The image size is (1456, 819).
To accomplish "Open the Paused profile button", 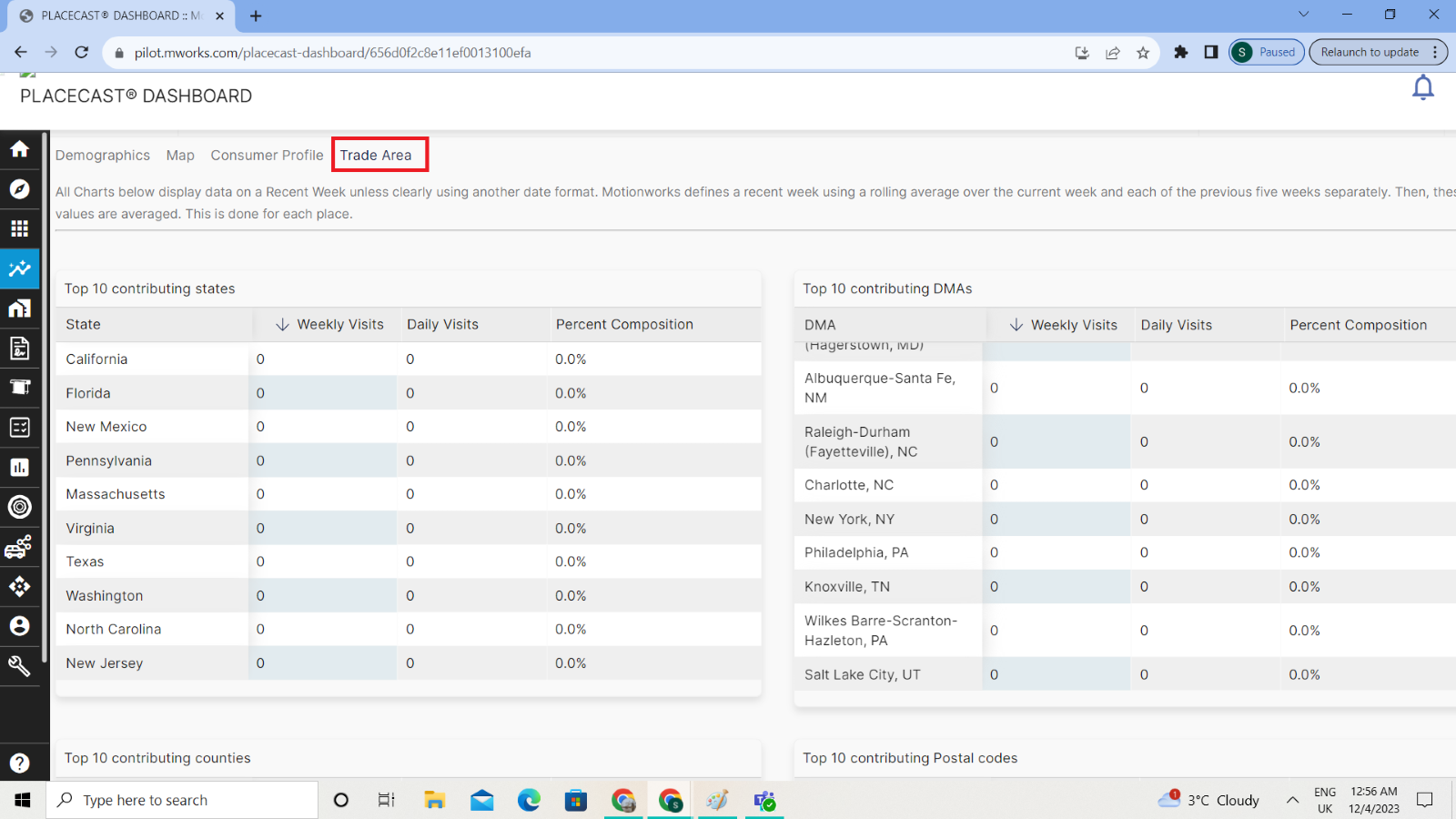I will coord(1267,52).
